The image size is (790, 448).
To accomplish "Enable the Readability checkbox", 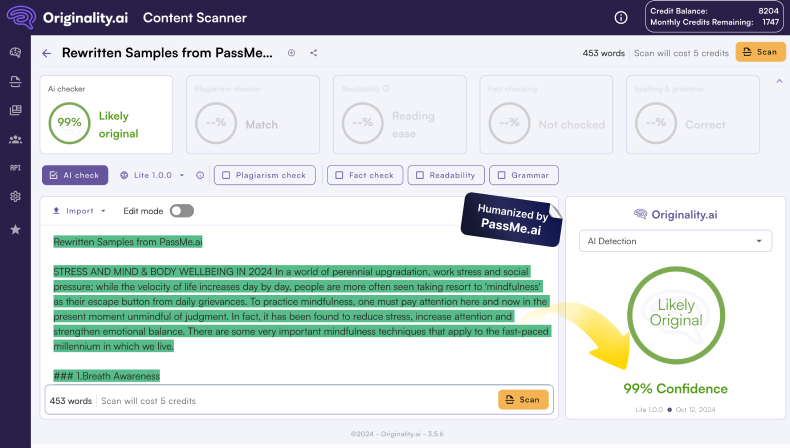I will [446, 175].
